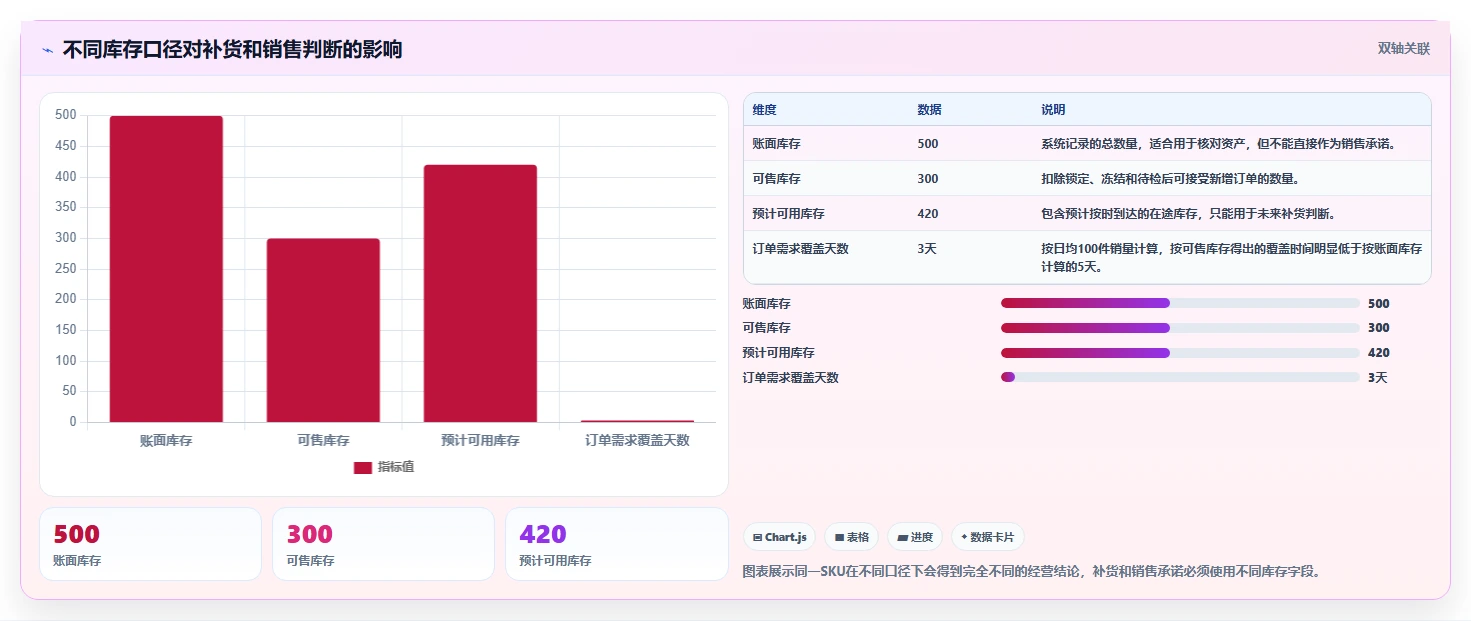Click the 数据 table column header

click(x=929, y=110)
